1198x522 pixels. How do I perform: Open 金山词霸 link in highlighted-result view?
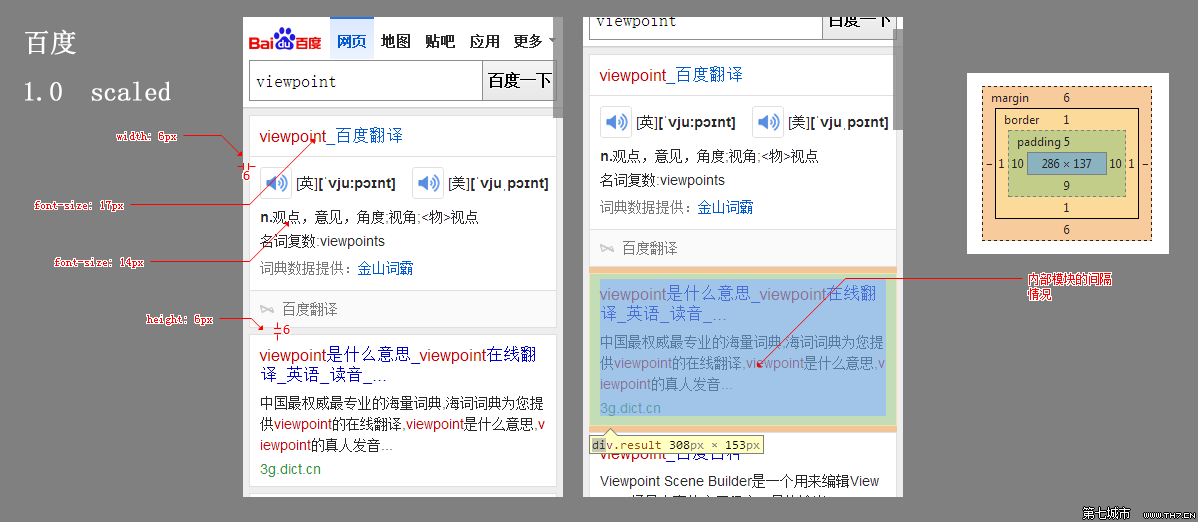[x=725, y=207]
